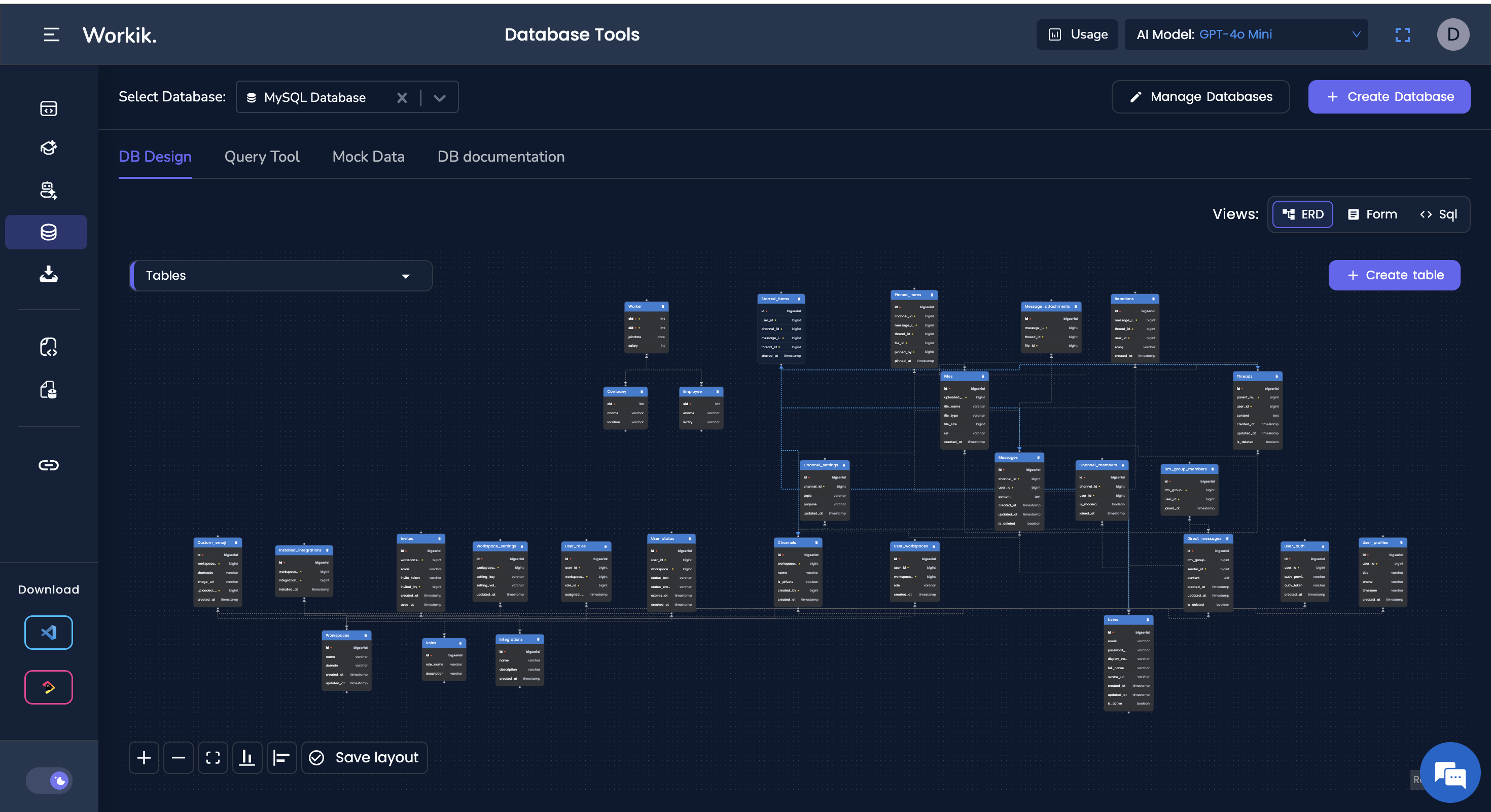Click the database icon in sidebar
This screenshot has height=812, width=1491.
click(x=48, y=232)
